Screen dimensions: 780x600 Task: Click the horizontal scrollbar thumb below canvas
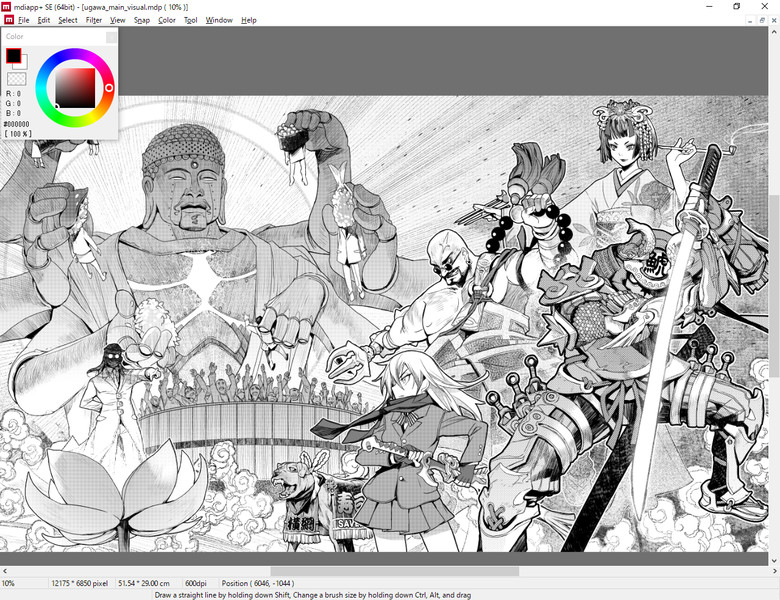tap(394, 571)
